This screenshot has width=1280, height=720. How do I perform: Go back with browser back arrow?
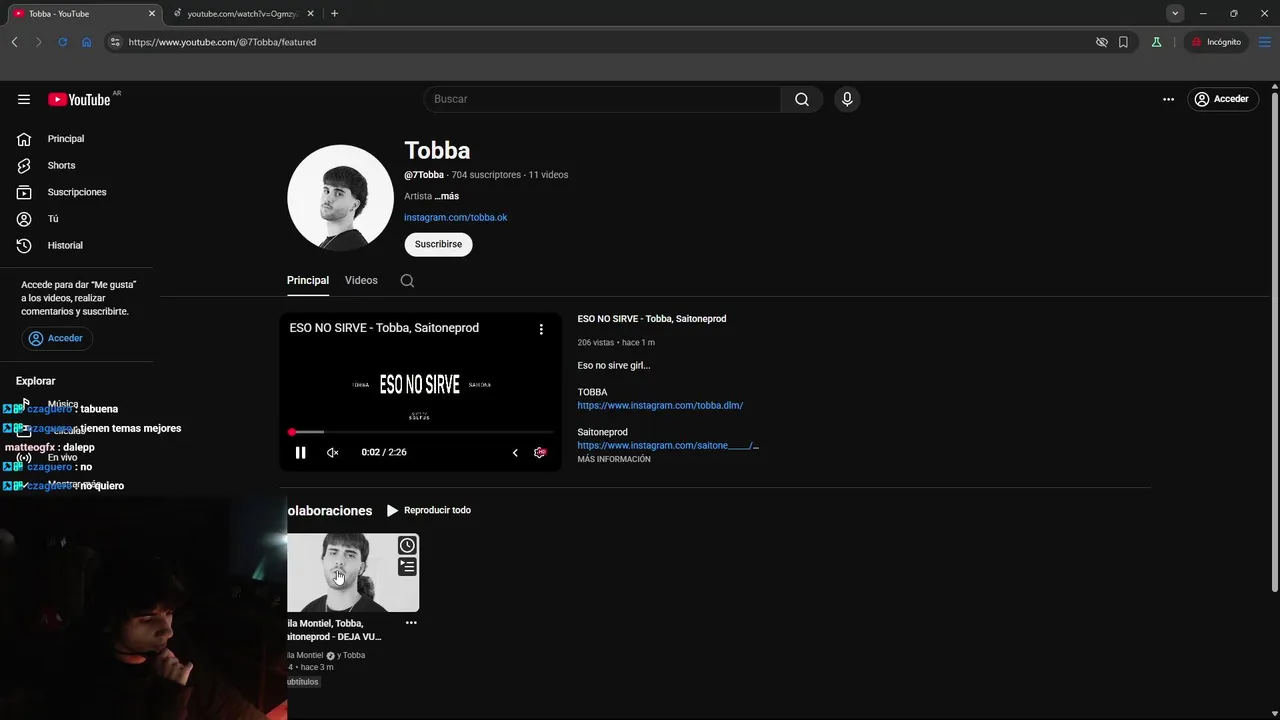click(14, 42)
